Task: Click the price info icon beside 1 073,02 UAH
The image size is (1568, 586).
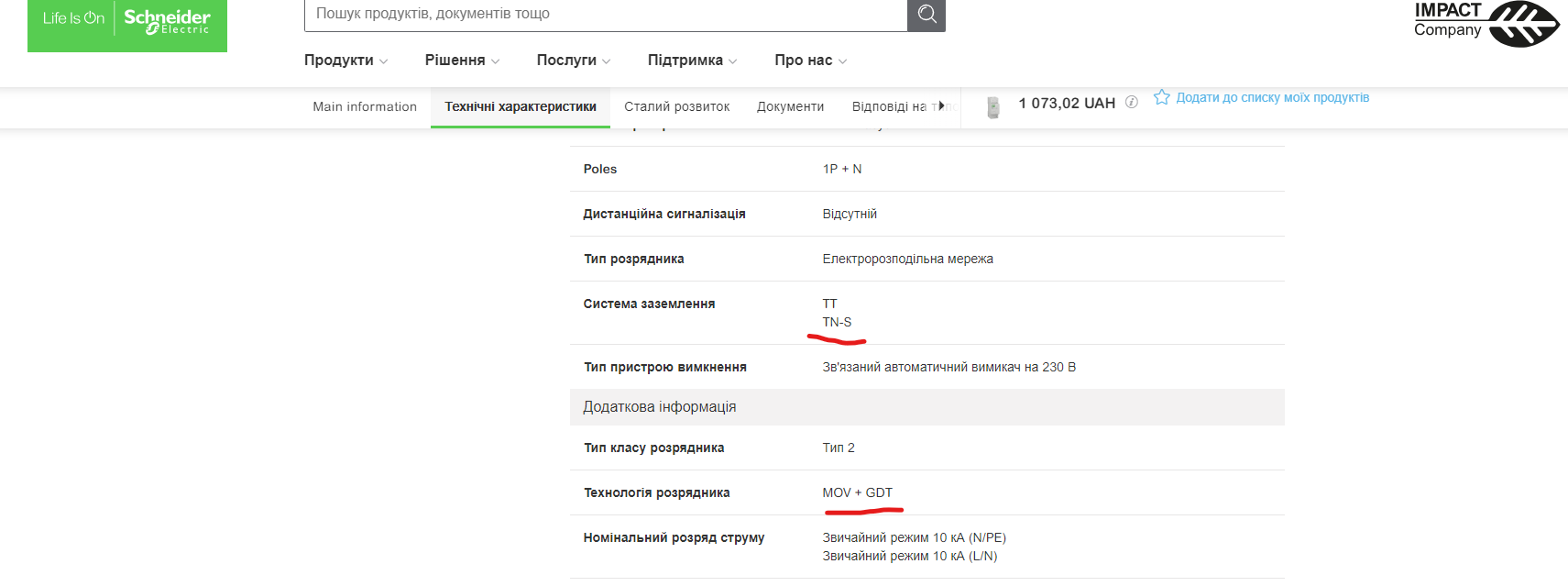Action: tap(1132, 102)
